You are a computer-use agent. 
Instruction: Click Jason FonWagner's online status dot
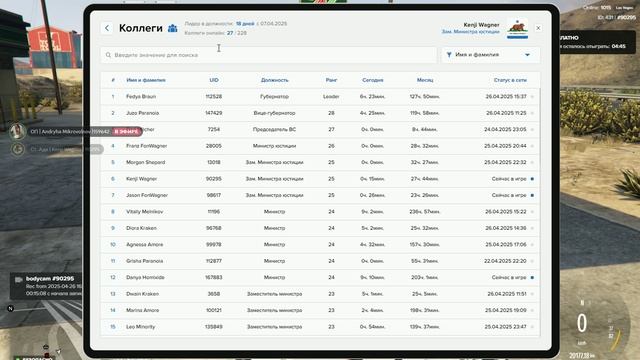[532, 195]
